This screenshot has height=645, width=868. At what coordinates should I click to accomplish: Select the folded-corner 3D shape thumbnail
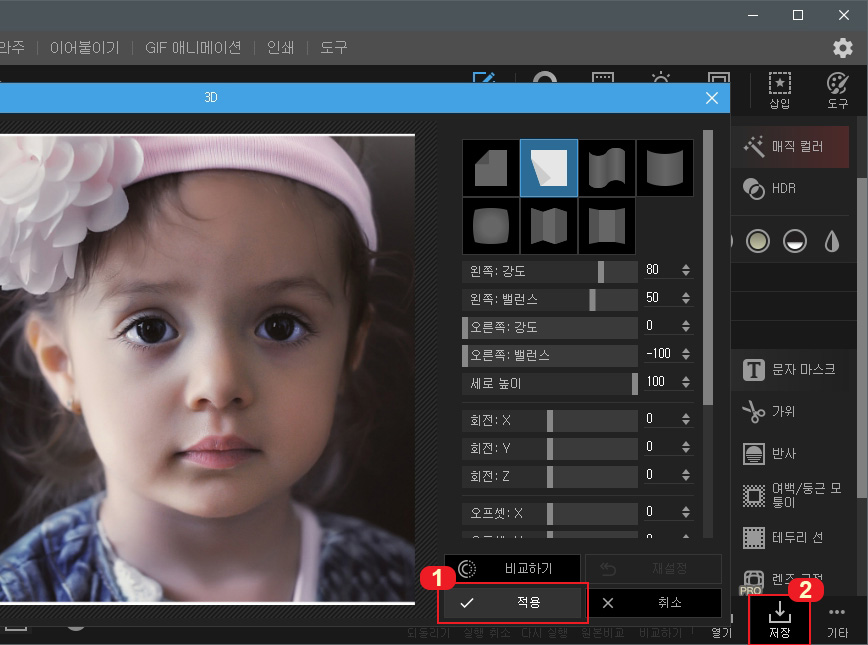(491, 168)
